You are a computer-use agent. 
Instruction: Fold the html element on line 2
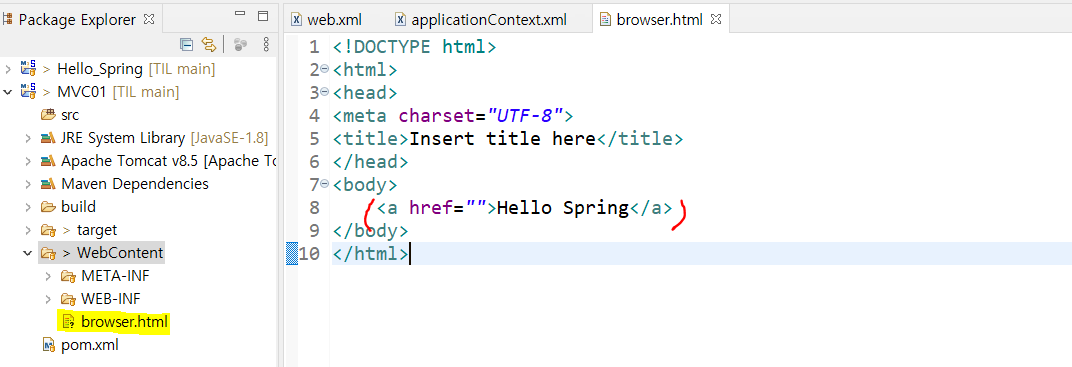pyautogui.click(x=325, y=70)
